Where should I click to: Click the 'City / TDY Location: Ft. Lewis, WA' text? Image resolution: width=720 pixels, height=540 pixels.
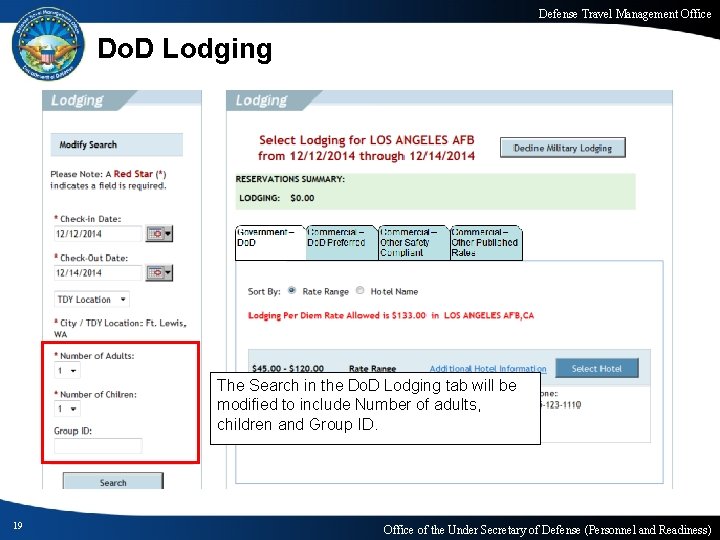tap(120, 328)
